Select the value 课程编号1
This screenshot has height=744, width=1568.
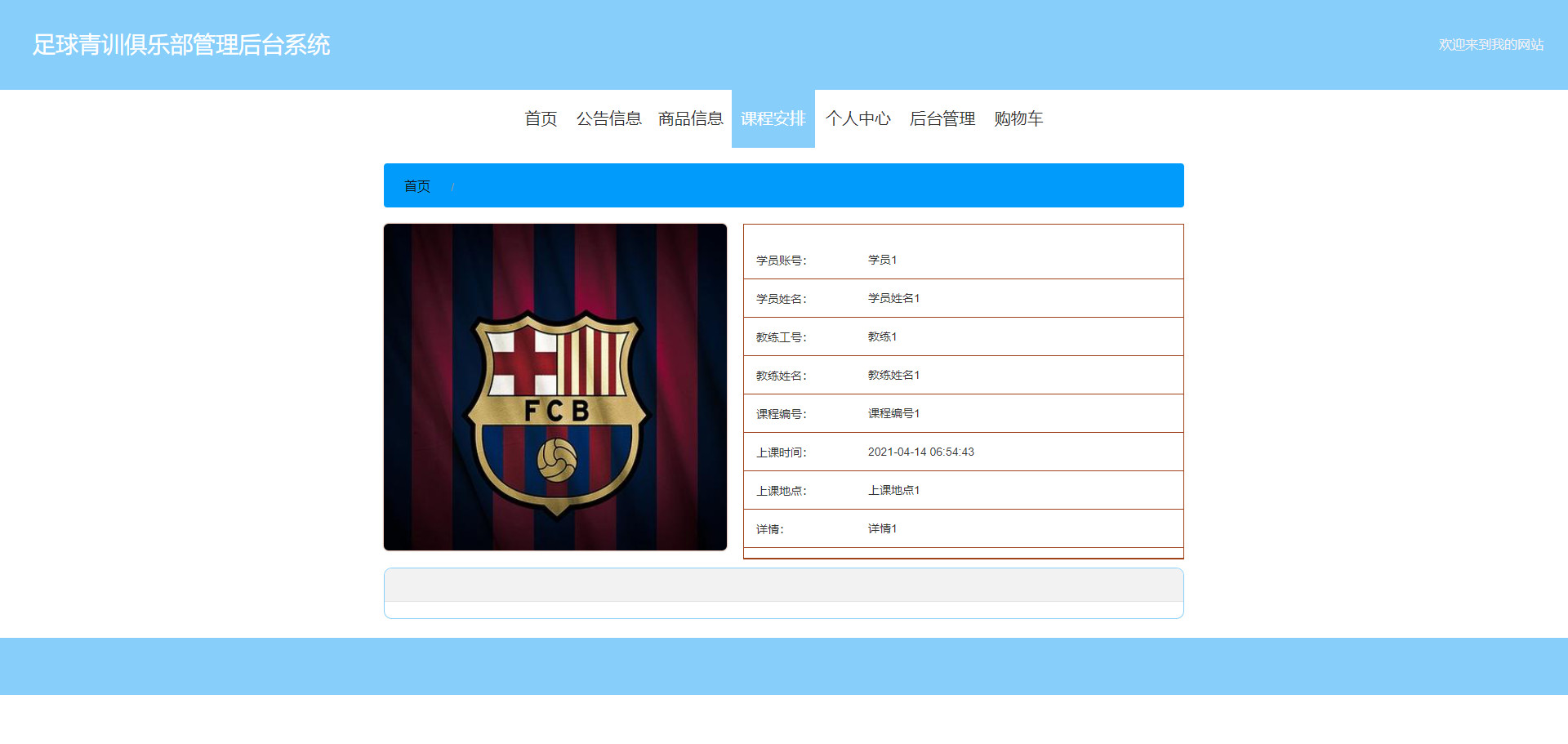click(893, 413)
